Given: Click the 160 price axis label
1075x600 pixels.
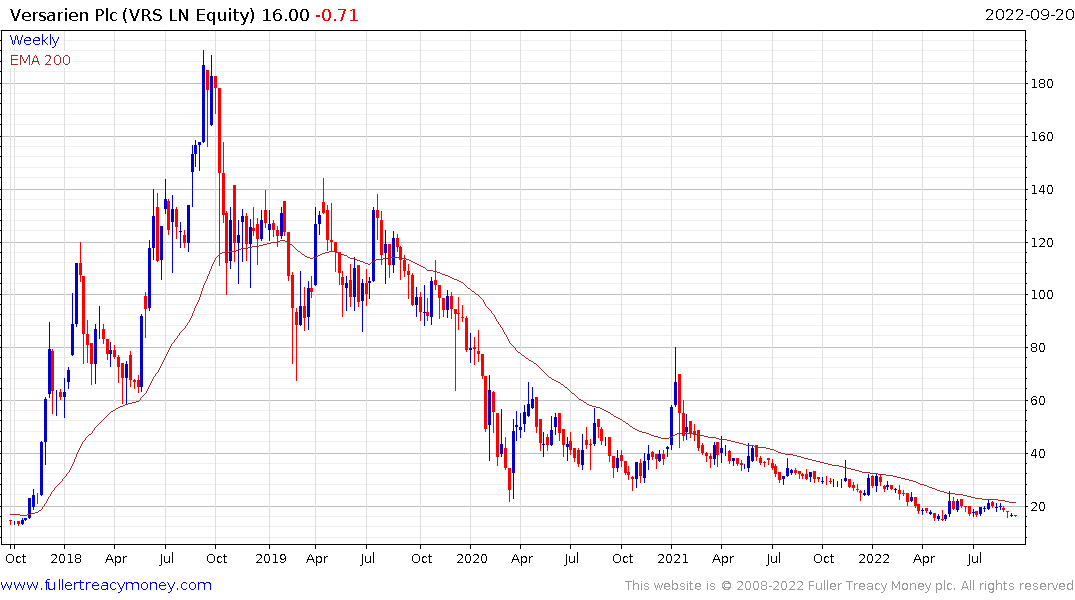Looking at the screenshot, I should 1042,136.
